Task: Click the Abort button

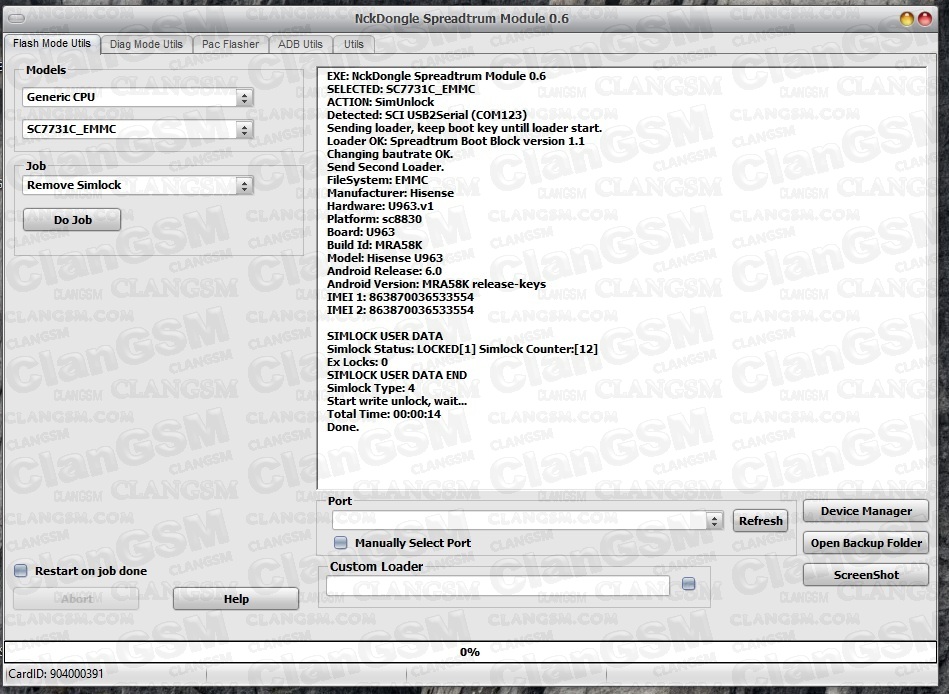Action: point(76,599)
